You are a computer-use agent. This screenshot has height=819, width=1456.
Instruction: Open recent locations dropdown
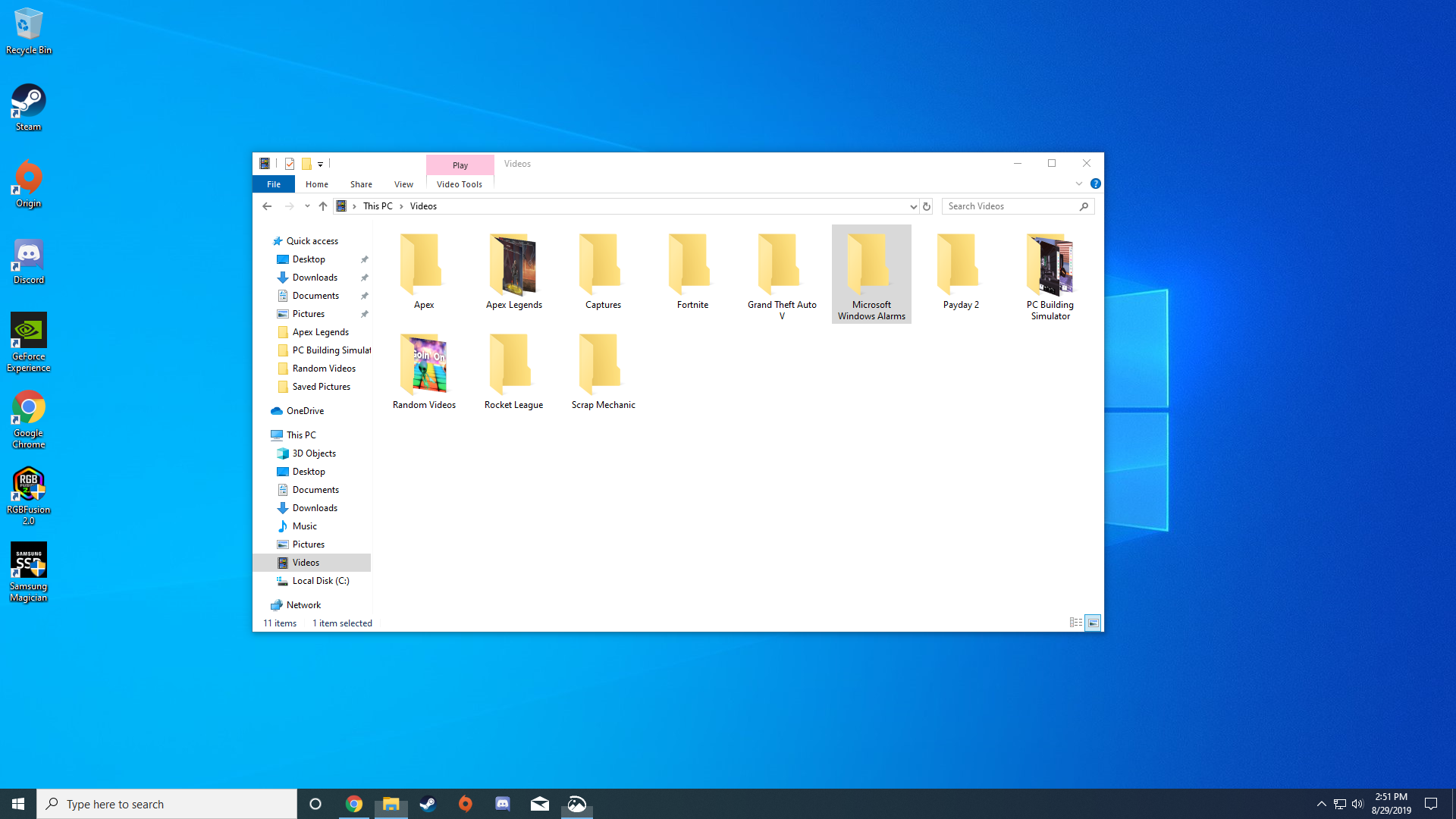click(x=307, y=206)
